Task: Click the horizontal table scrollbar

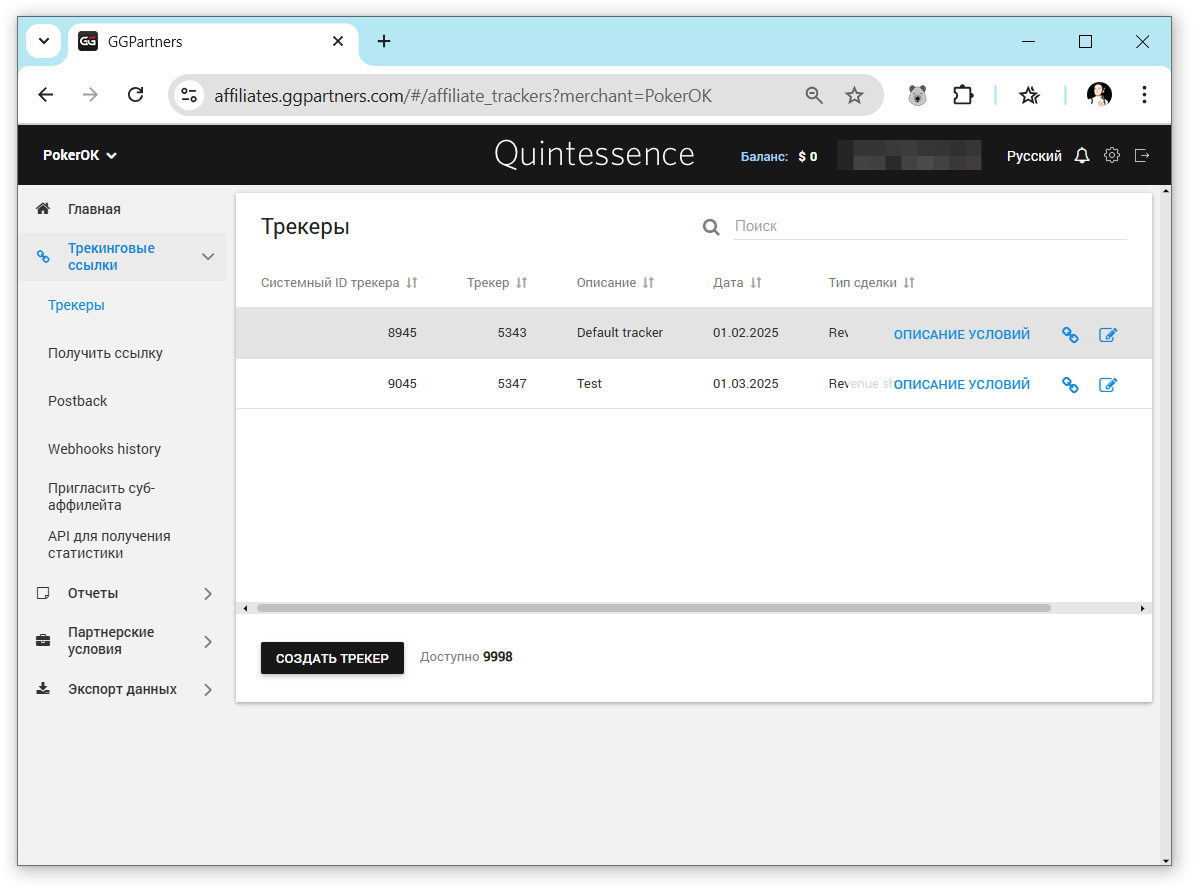Action: [x=654, y=608]
